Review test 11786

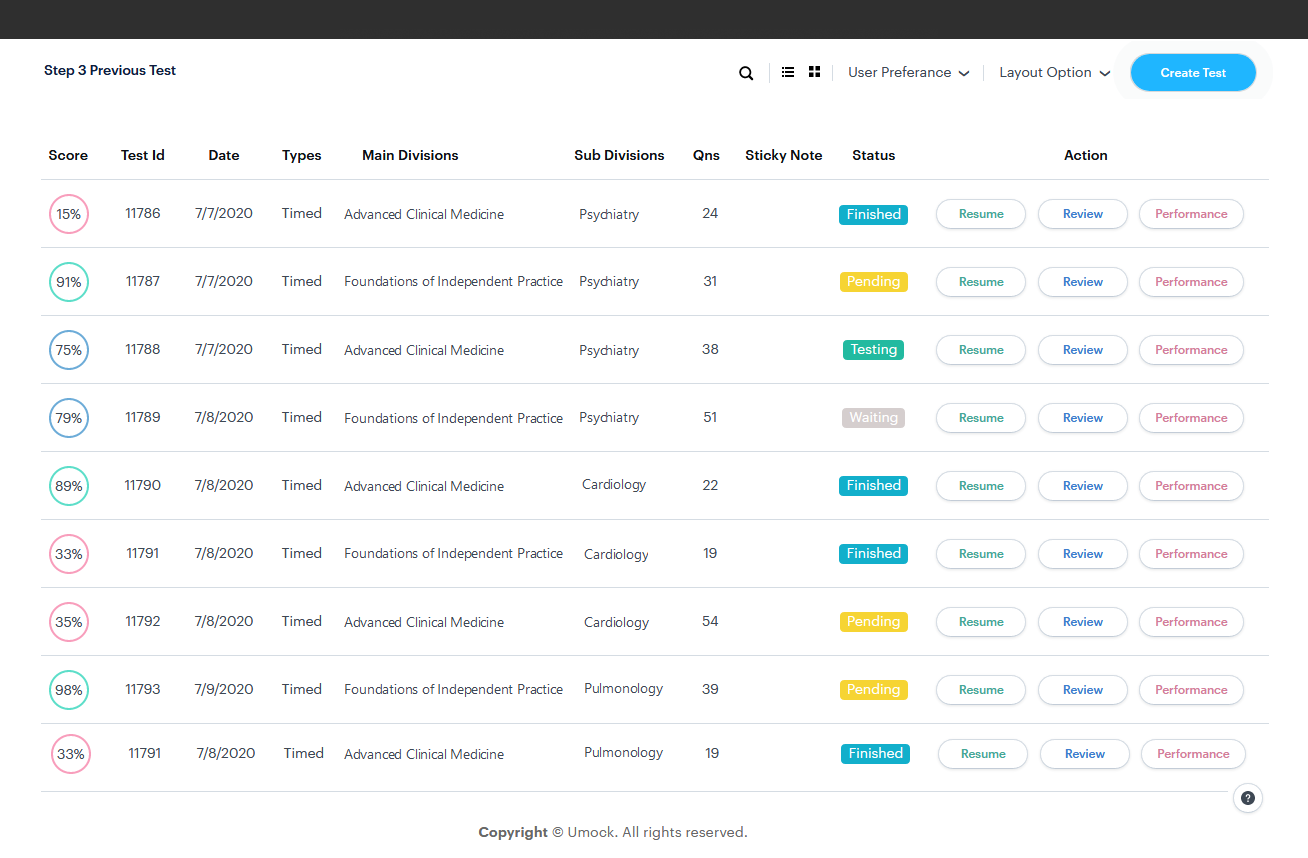(x=1083, y=214)
